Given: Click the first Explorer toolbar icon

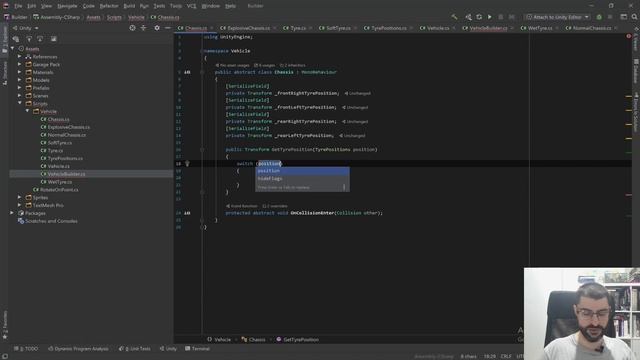Looking at the screenshot, I should (16, 39).
